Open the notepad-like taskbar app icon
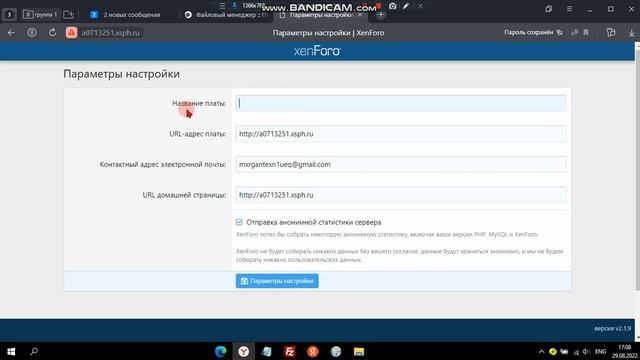The image size is (640, 360). [267, 351]
